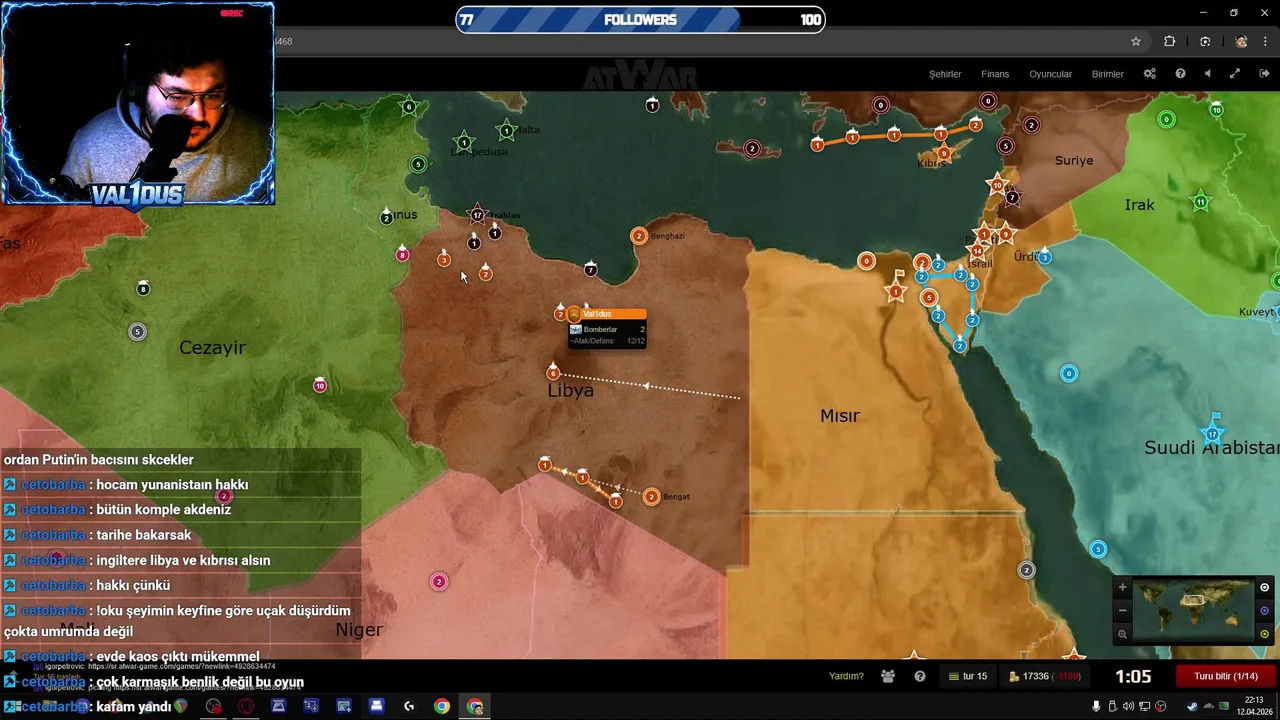The height and width of the screenshot is (720, 1280).
Task: Open the top bar help question mark
Action: click(1180, 74)
